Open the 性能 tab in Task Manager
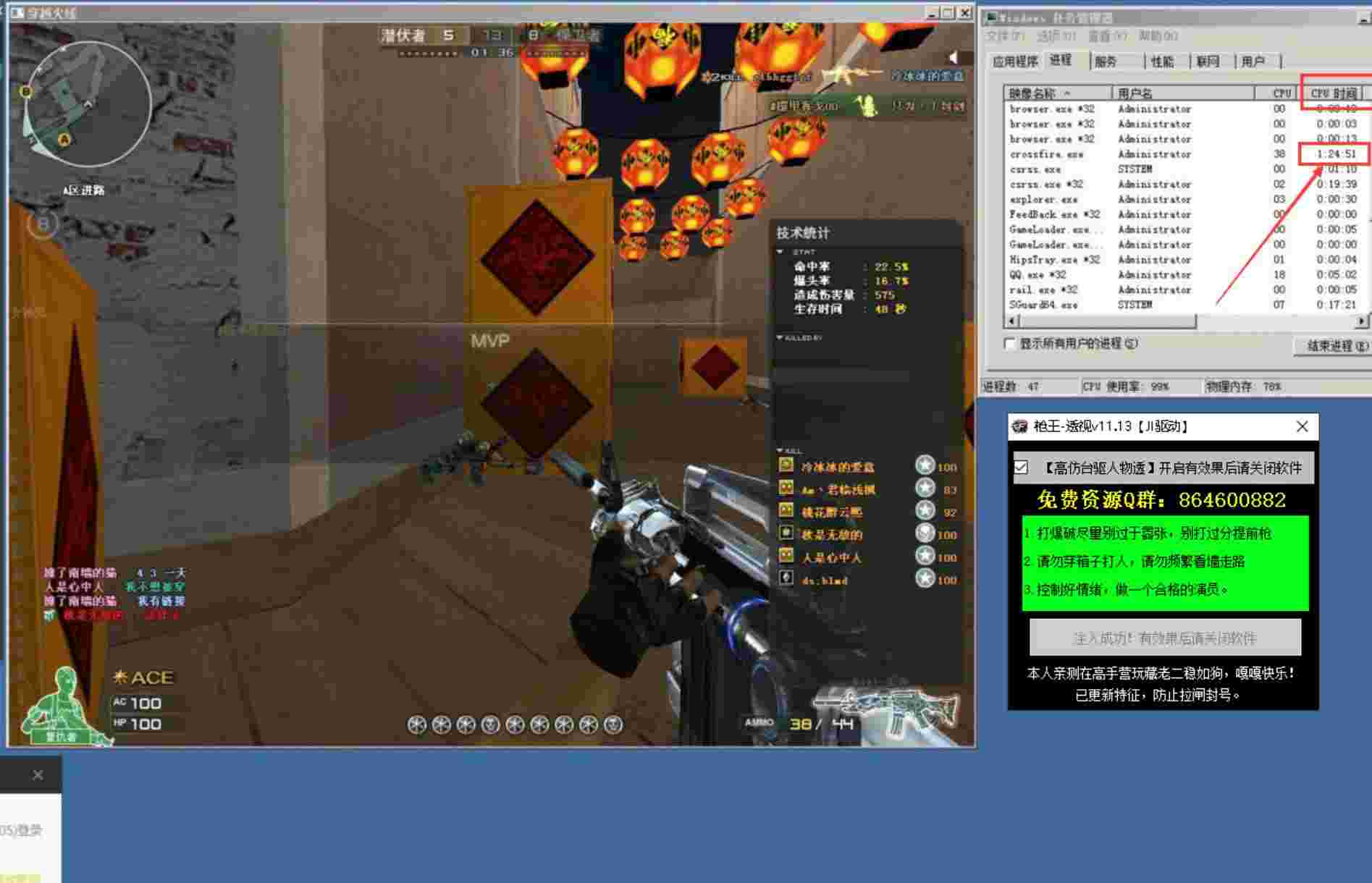This screenshot has width=1372, height=883. coord(1162,62)
